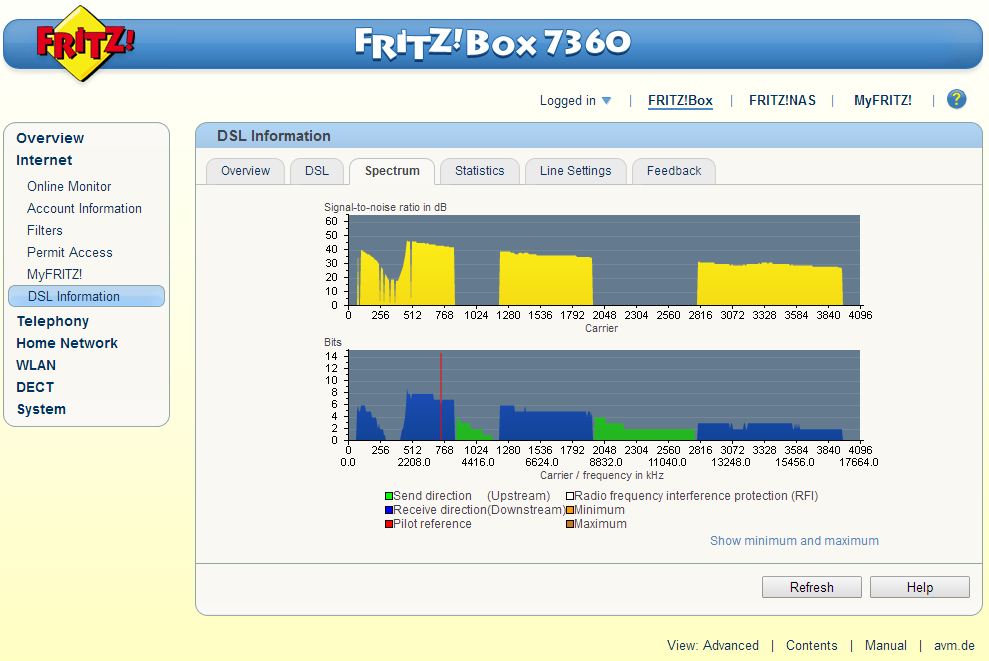The width and height of the screenshot is (989, 661).
Task: Select the Feedback tab
Action: [673, 171]
